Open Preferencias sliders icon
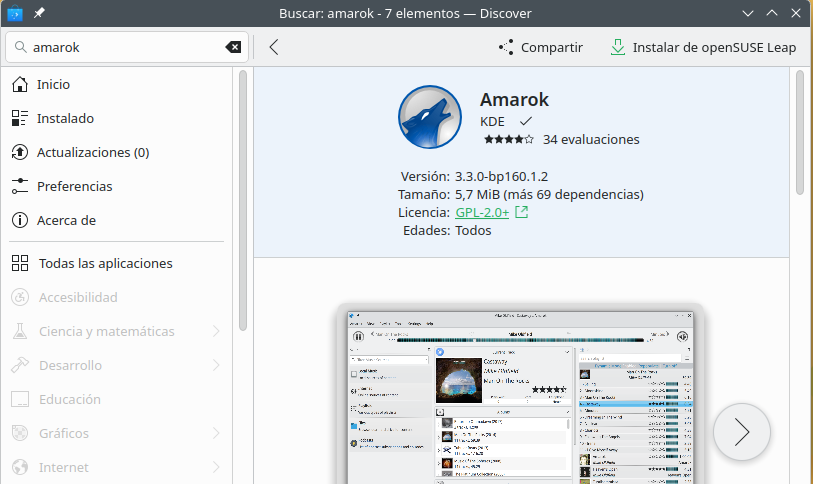 coord(20,186)
